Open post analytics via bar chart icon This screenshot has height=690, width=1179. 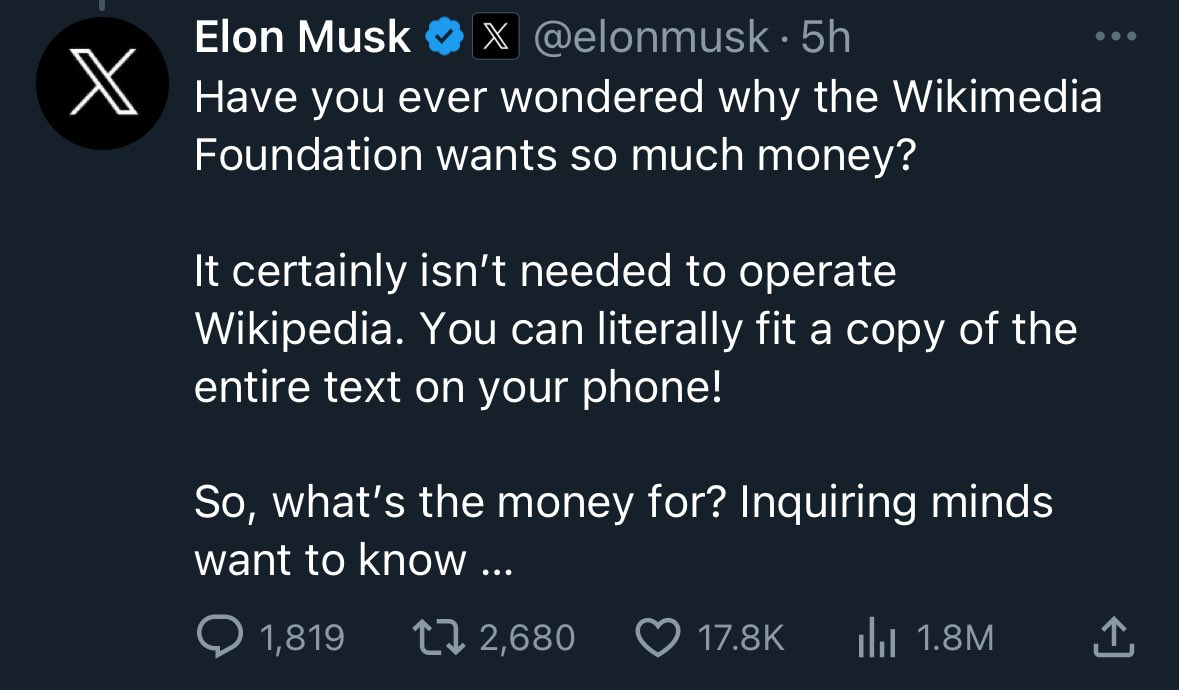(875, 636)
